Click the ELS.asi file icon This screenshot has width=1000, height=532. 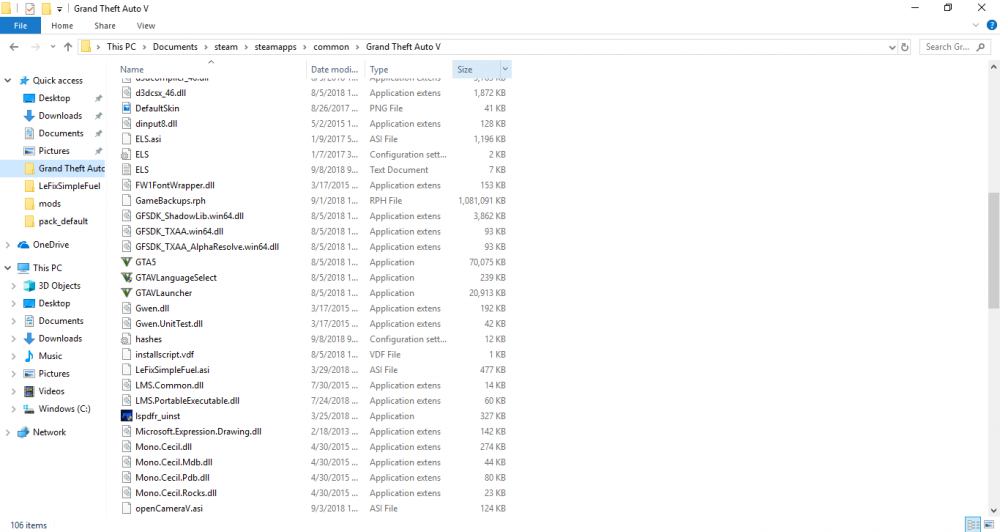[x=126, y=139]
